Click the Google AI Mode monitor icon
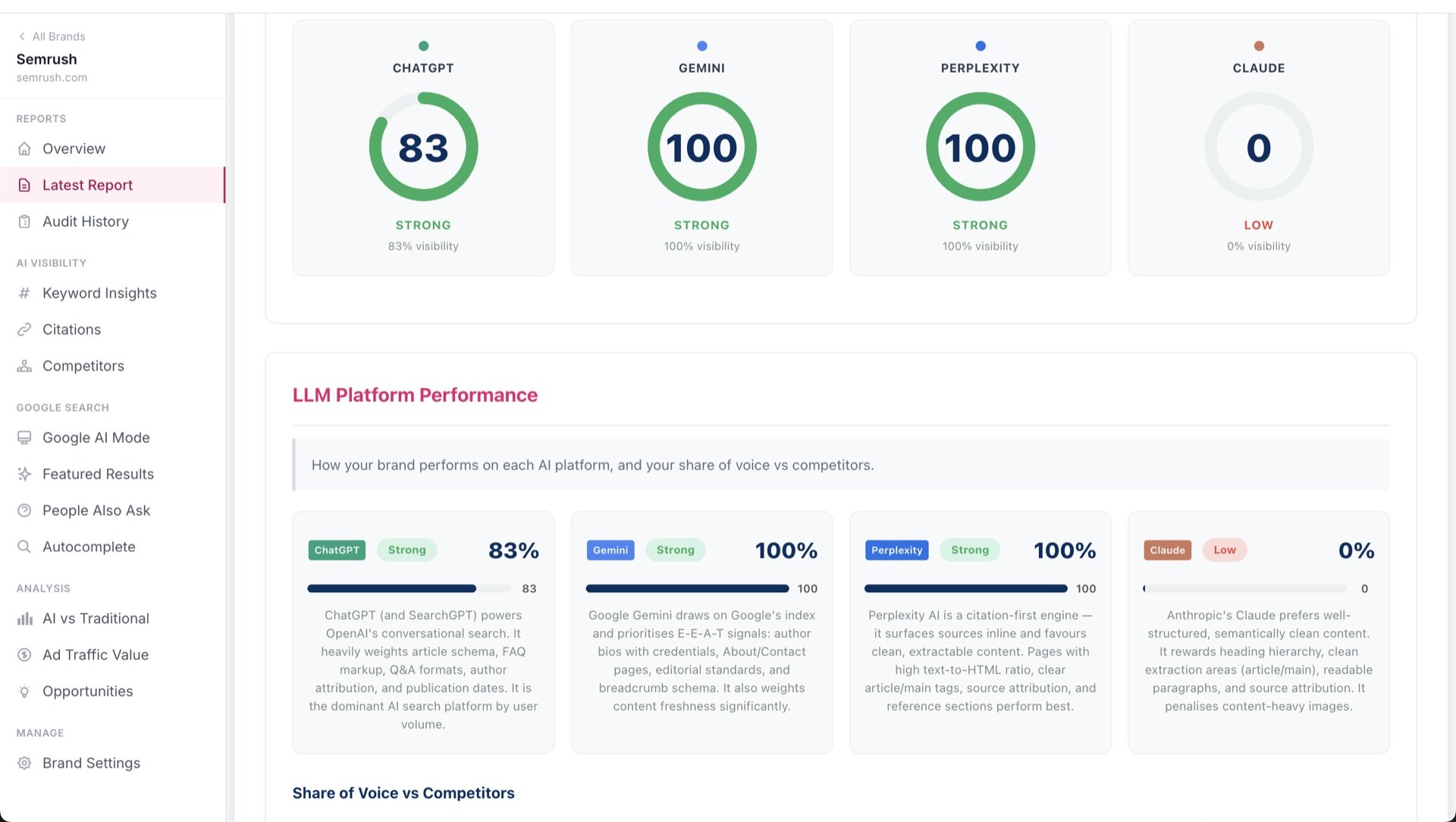Screen dimensions: 1456x822 (24, 438)
